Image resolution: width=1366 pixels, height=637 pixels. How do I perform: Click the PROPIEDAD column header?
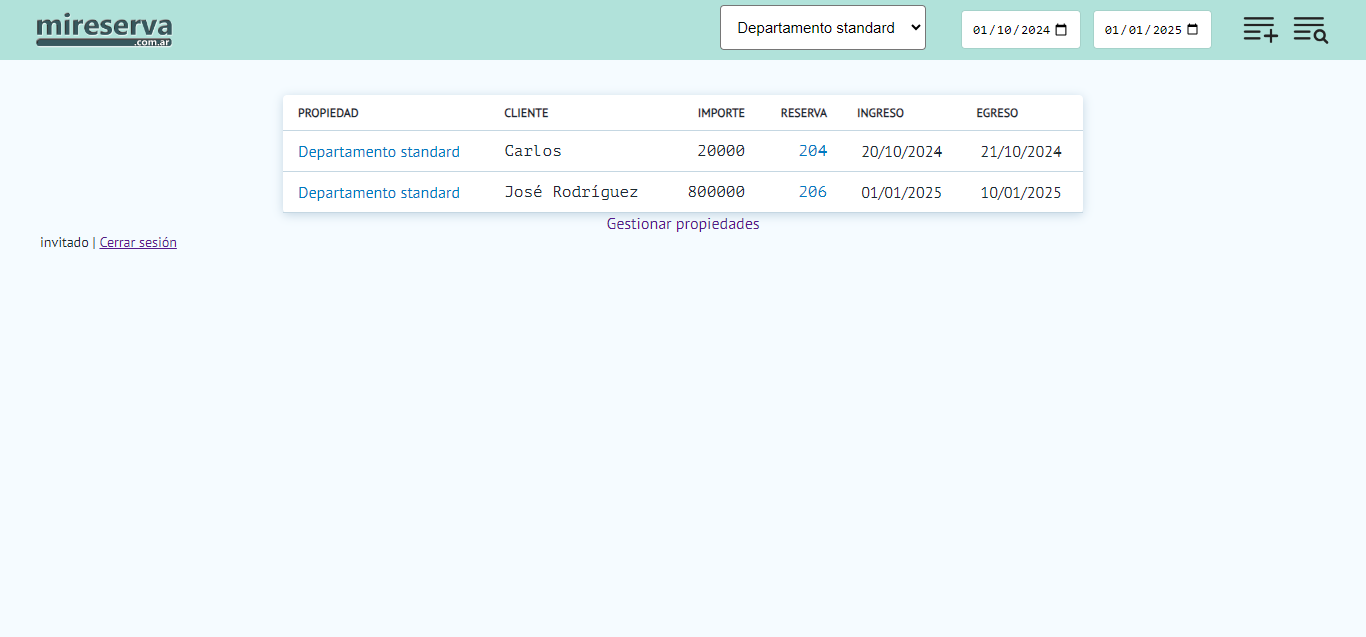coord(328,113)
